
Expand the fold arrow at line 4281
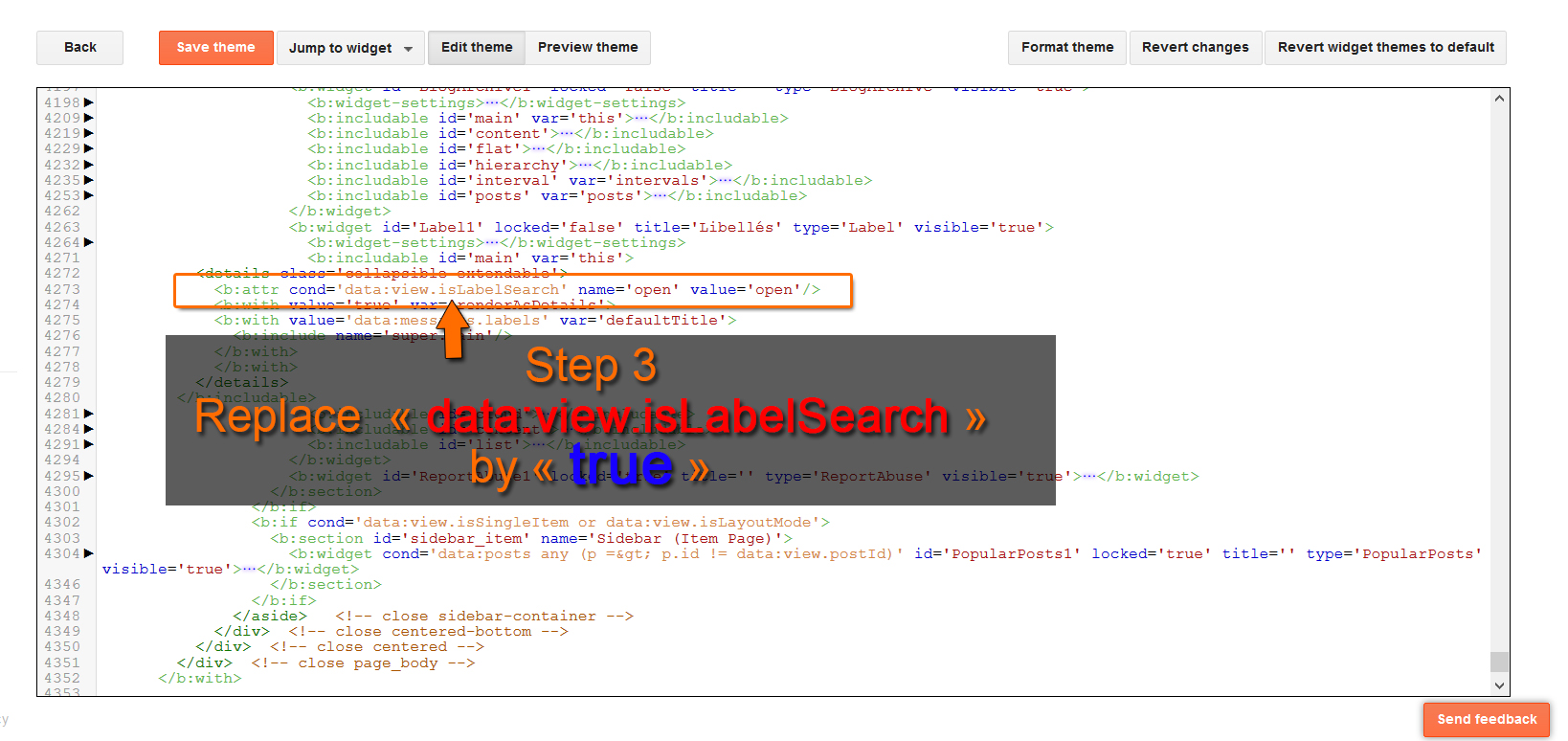[89, 414]
